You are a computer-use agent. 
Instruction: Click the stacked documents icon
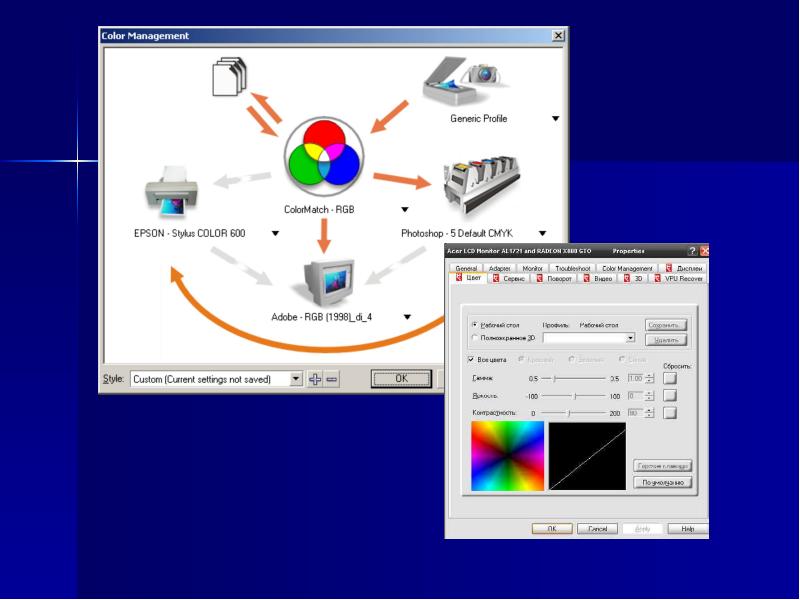[230, 76]
